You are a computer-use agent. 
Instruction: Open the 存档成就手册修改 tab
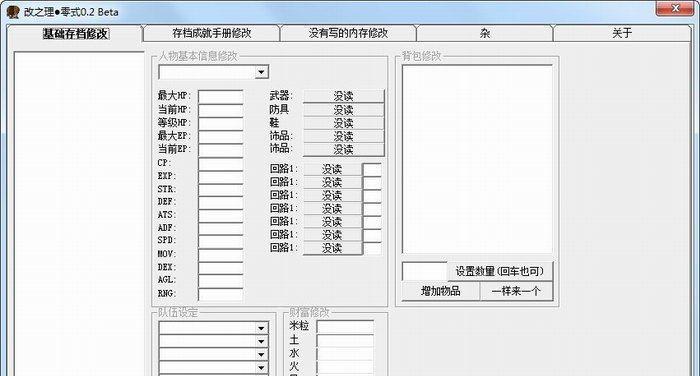pos(212,33)
